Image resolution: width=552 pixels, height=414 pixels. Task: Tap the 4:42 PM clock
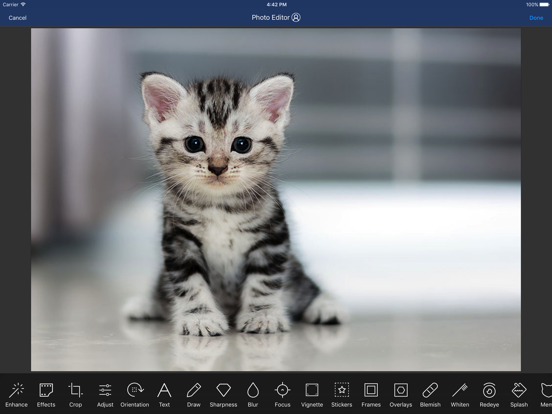[276, 5]
